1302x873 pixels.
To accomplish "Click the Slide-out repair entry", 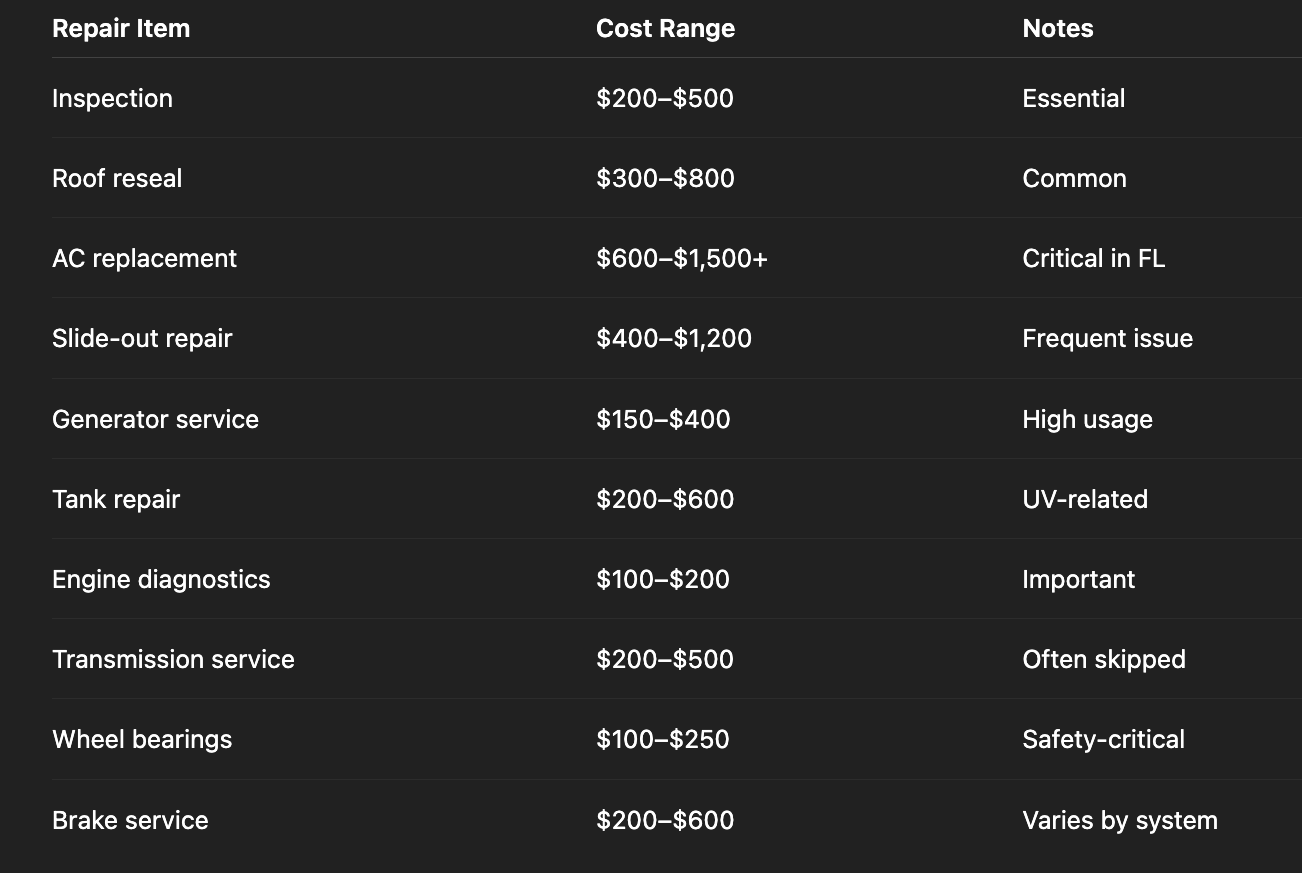I will point(142,338).
